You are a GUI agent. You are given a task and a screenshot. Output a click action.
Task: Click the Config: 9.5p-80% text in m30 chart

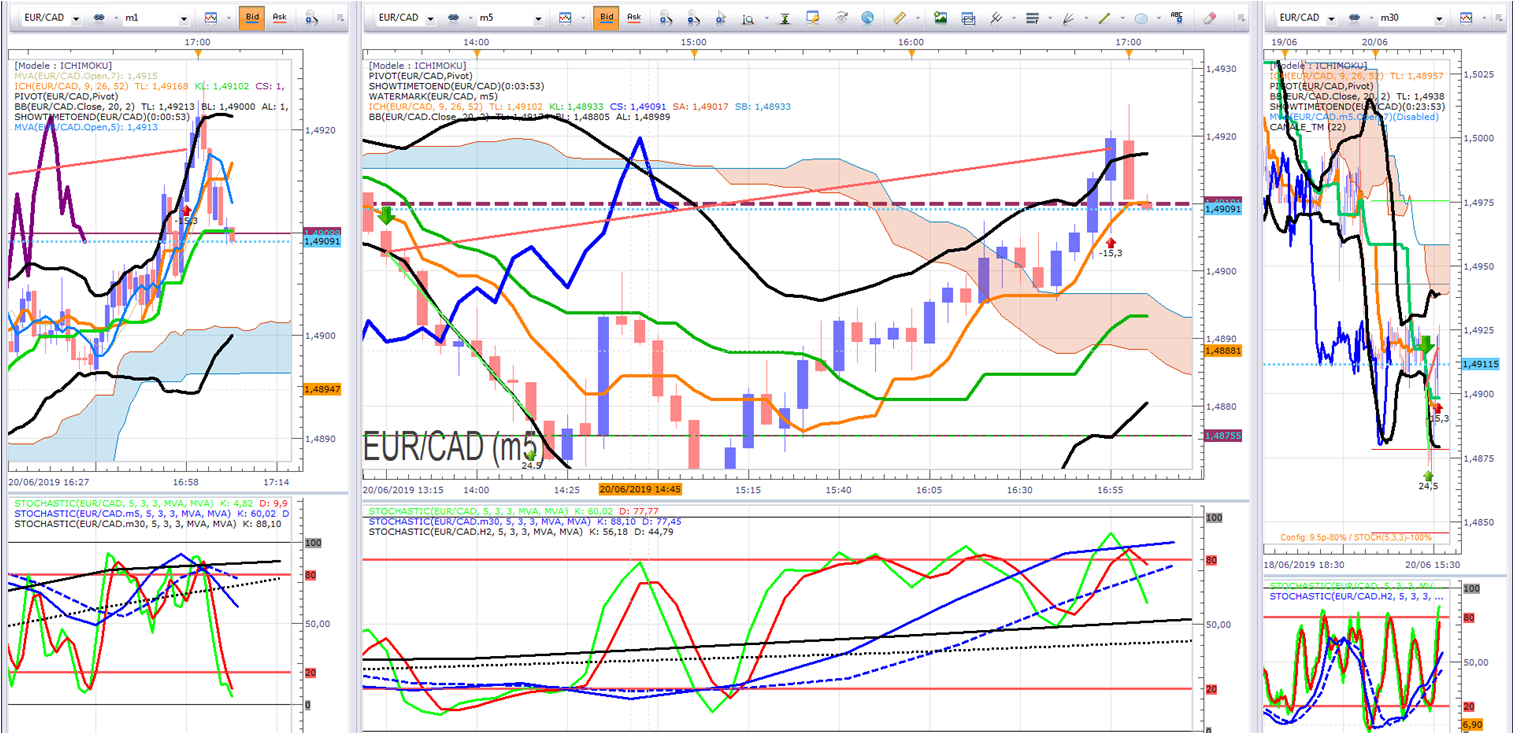tap(1355, 537)
